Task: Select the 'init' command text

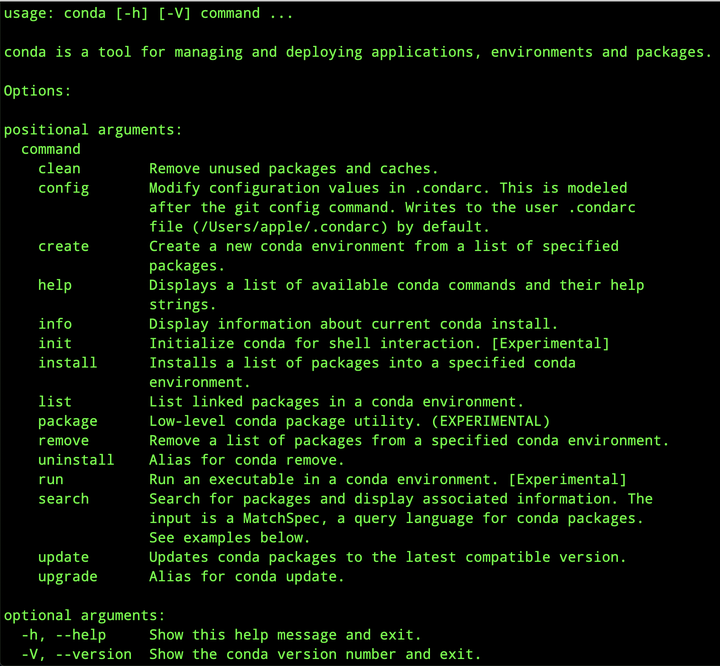Action: click(55, 343)
